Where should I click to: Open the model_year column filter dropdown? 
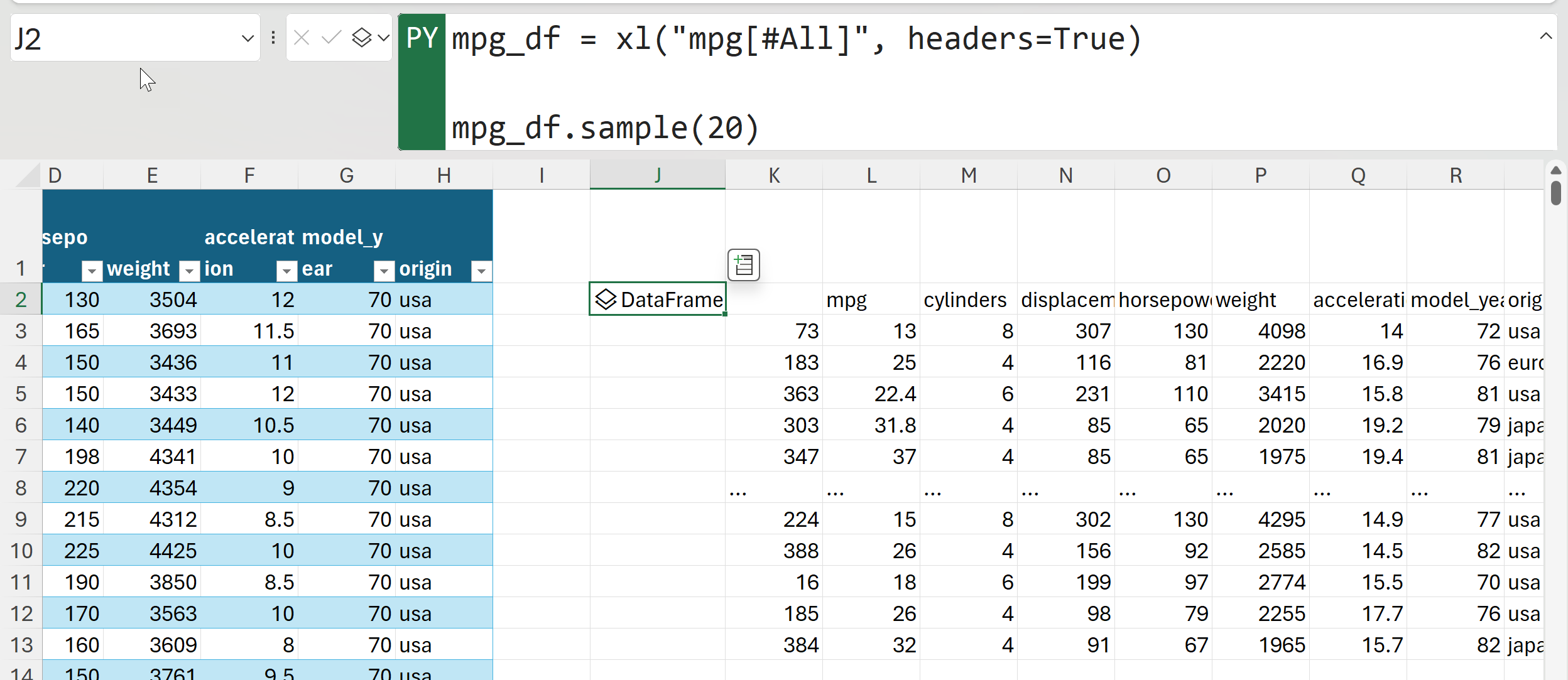[383, 271]
